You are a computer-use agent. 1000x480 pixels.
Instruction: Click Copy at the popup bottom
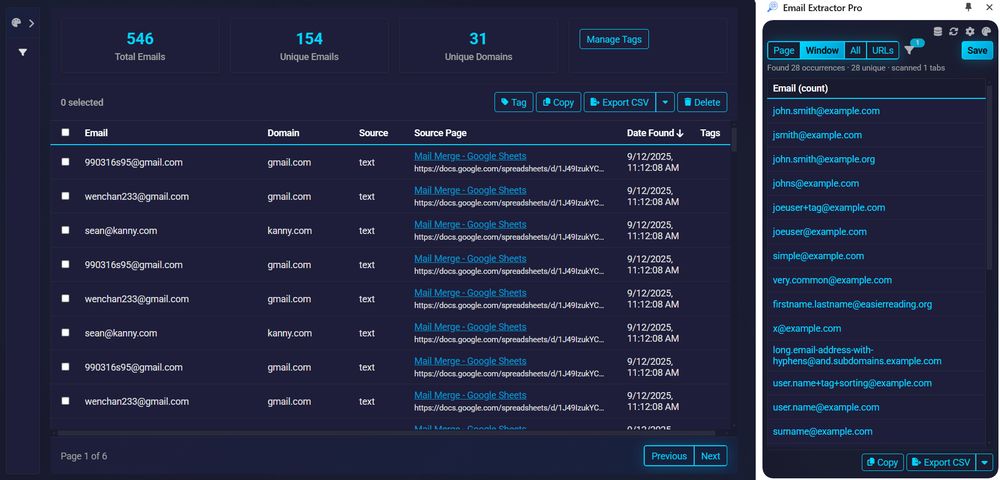(883, 463)
